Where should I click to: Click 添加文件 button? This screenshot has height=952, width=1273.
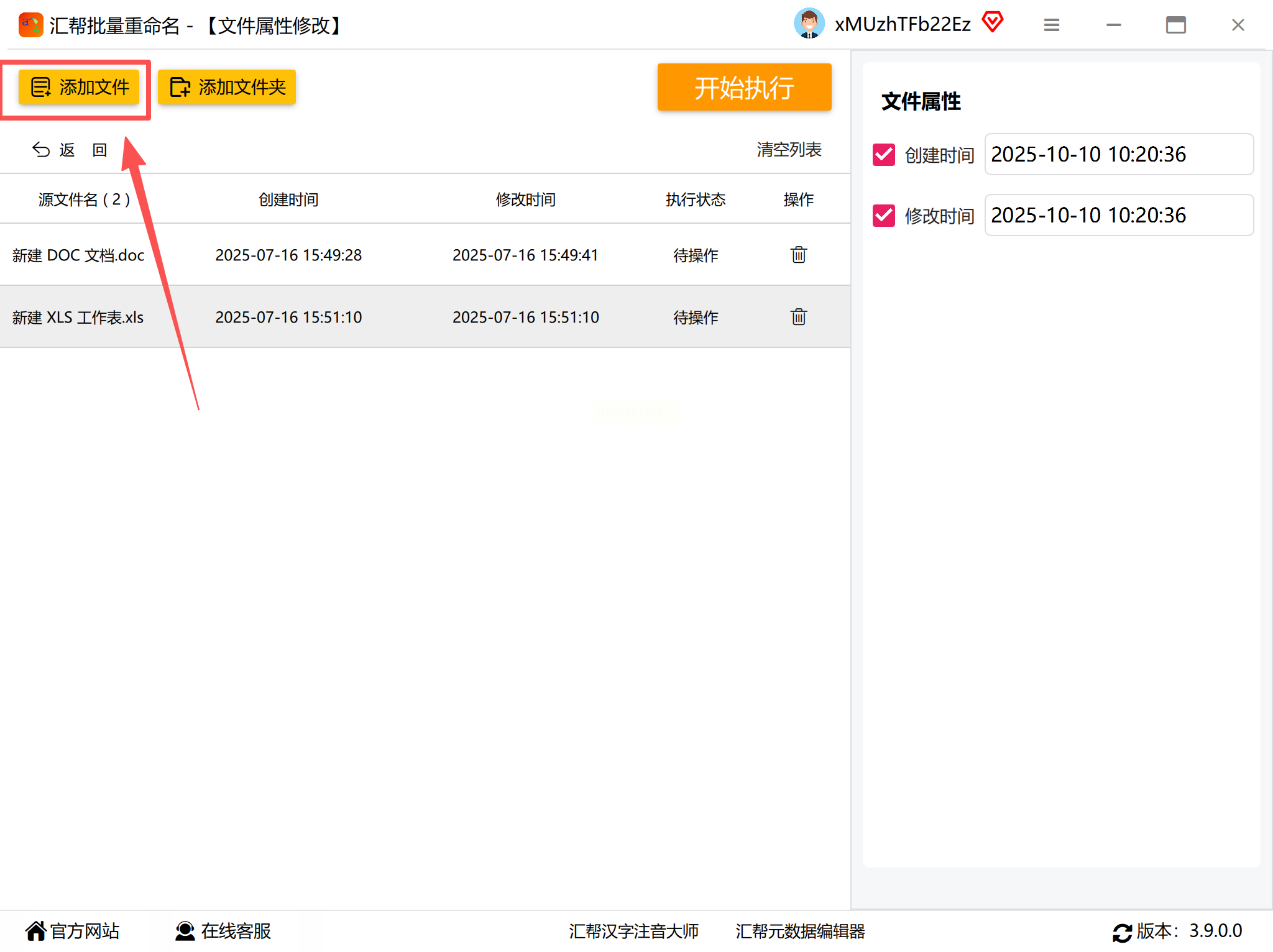(79, 87)
